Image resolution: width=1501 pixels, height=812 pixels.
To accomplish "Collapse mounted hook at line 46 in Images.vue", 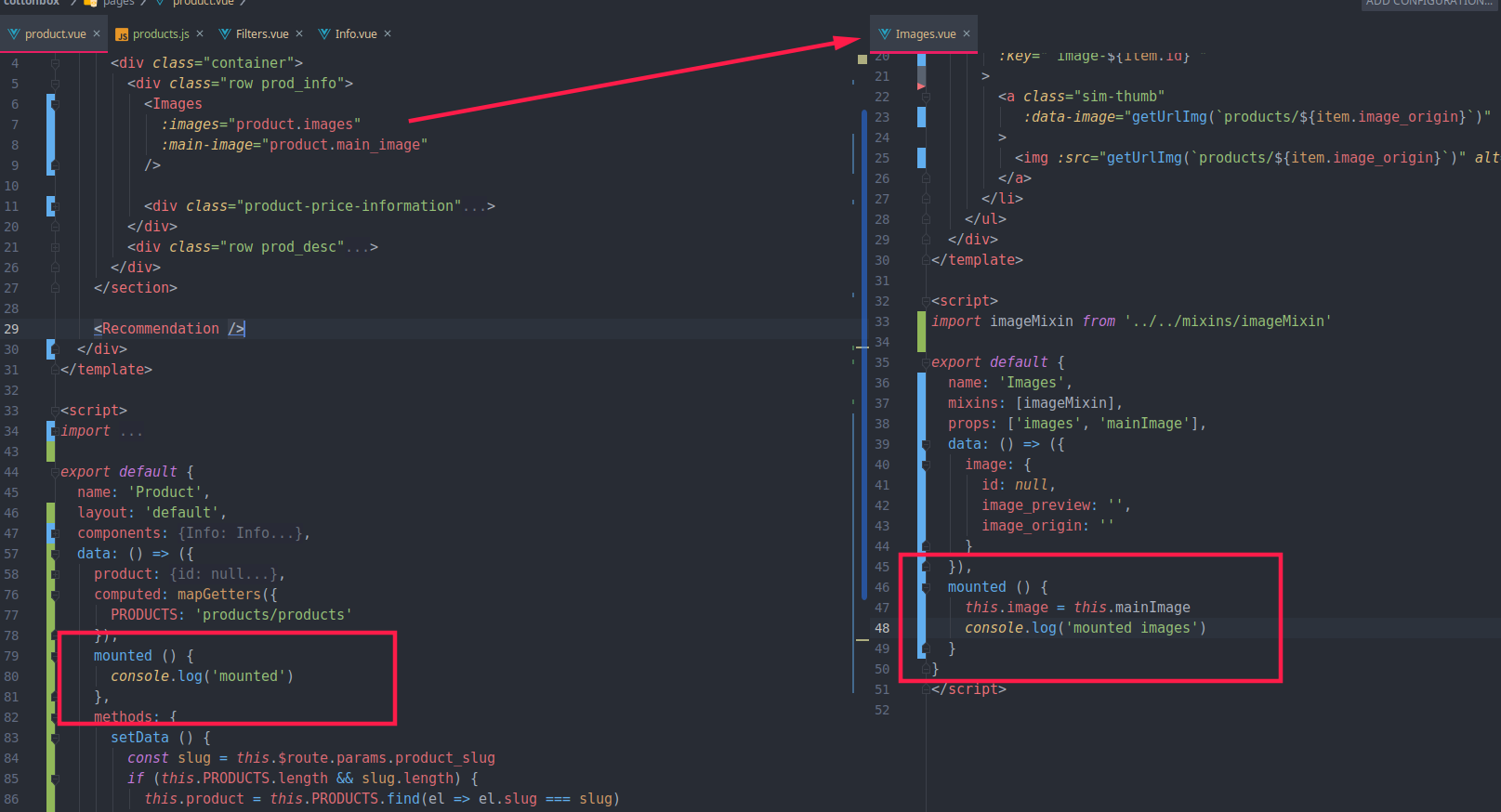I will coord(926,587).
